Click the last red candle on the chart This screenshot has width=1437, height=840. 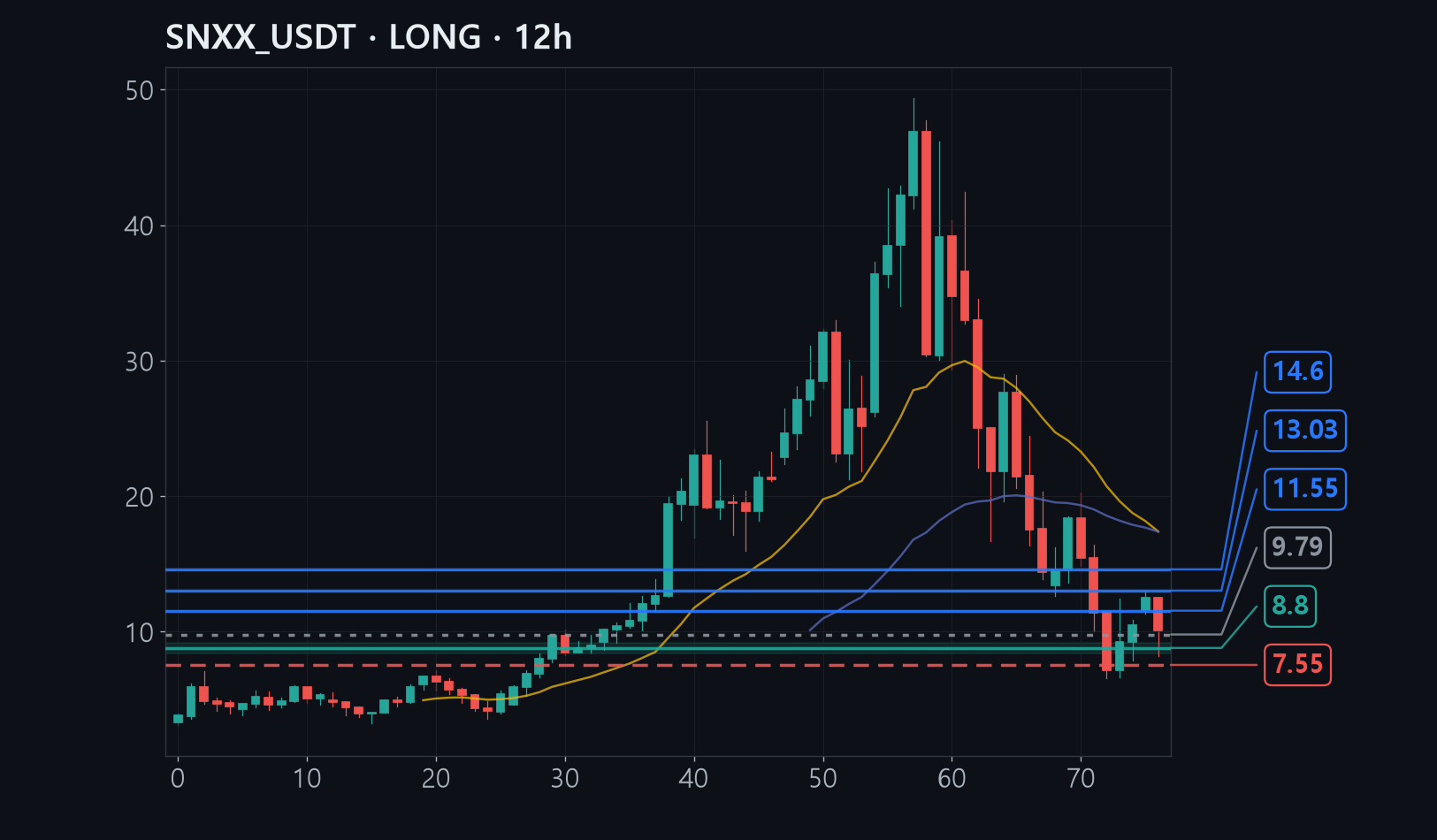coord(1158,614)
